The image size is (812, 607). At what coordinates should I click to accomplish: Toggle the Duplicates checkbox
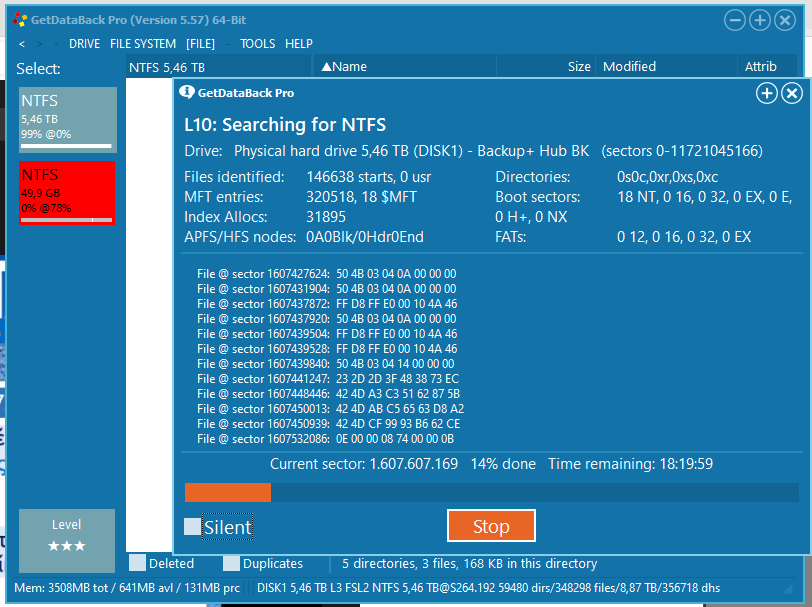click(x=231, y=563)
